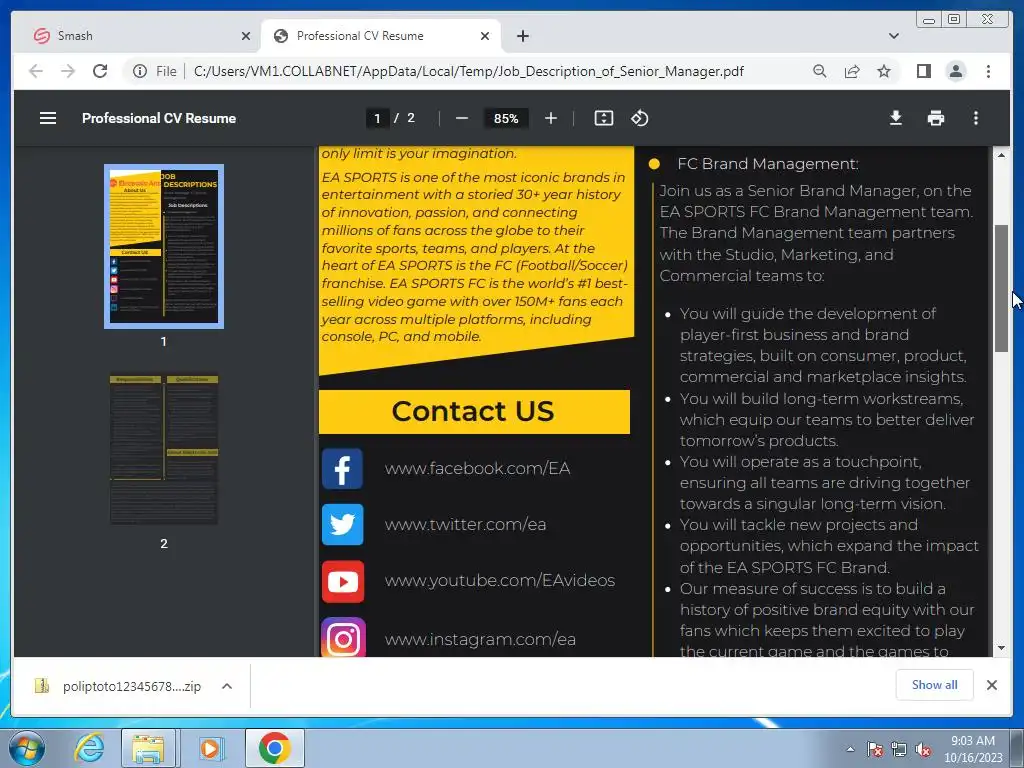Close the Professional CV Resume tab
This screenshot has height=768, width=1024.
(485, 36)
